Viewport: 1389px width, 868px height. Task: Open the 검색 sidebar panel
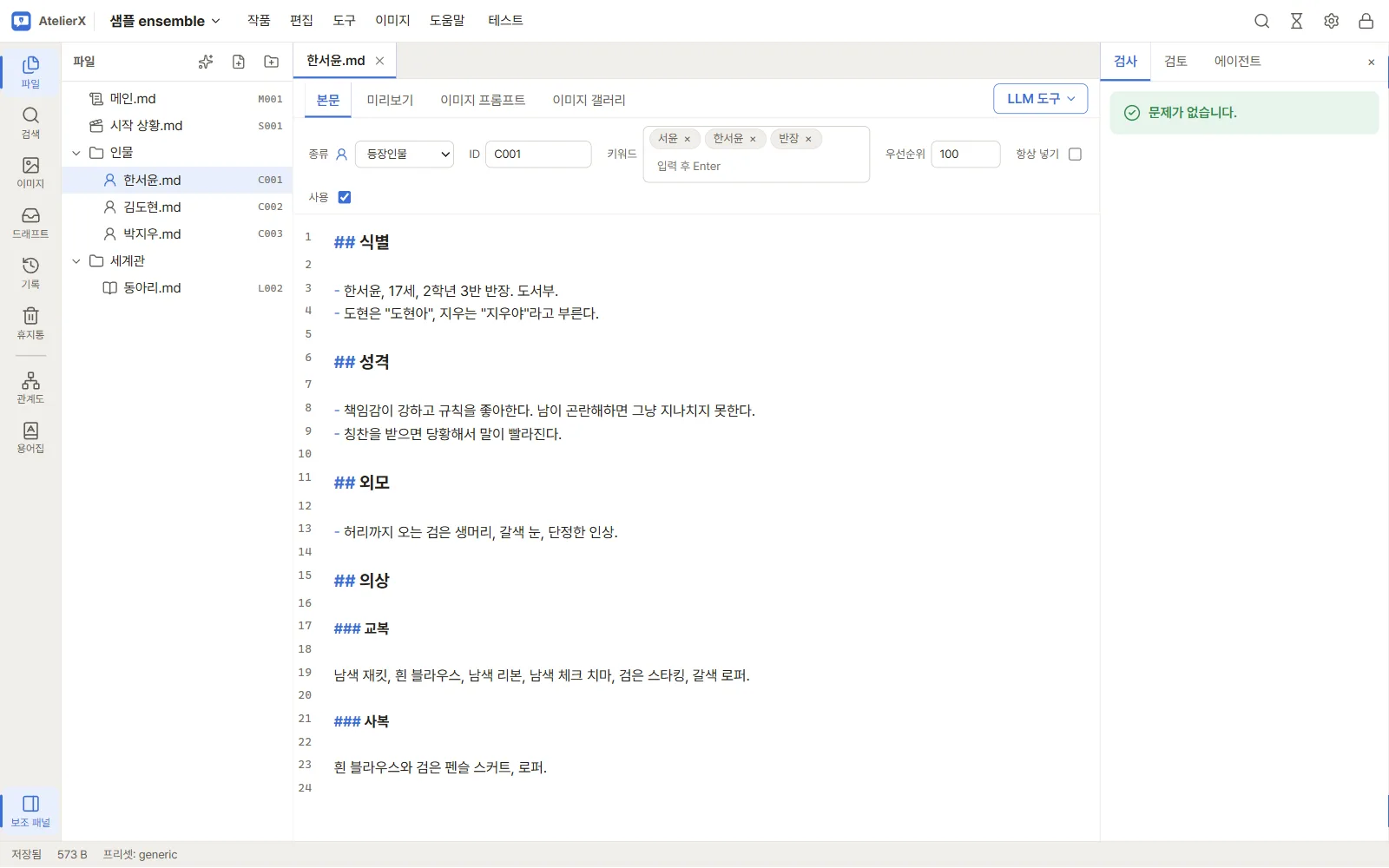(x=30, y=122)
